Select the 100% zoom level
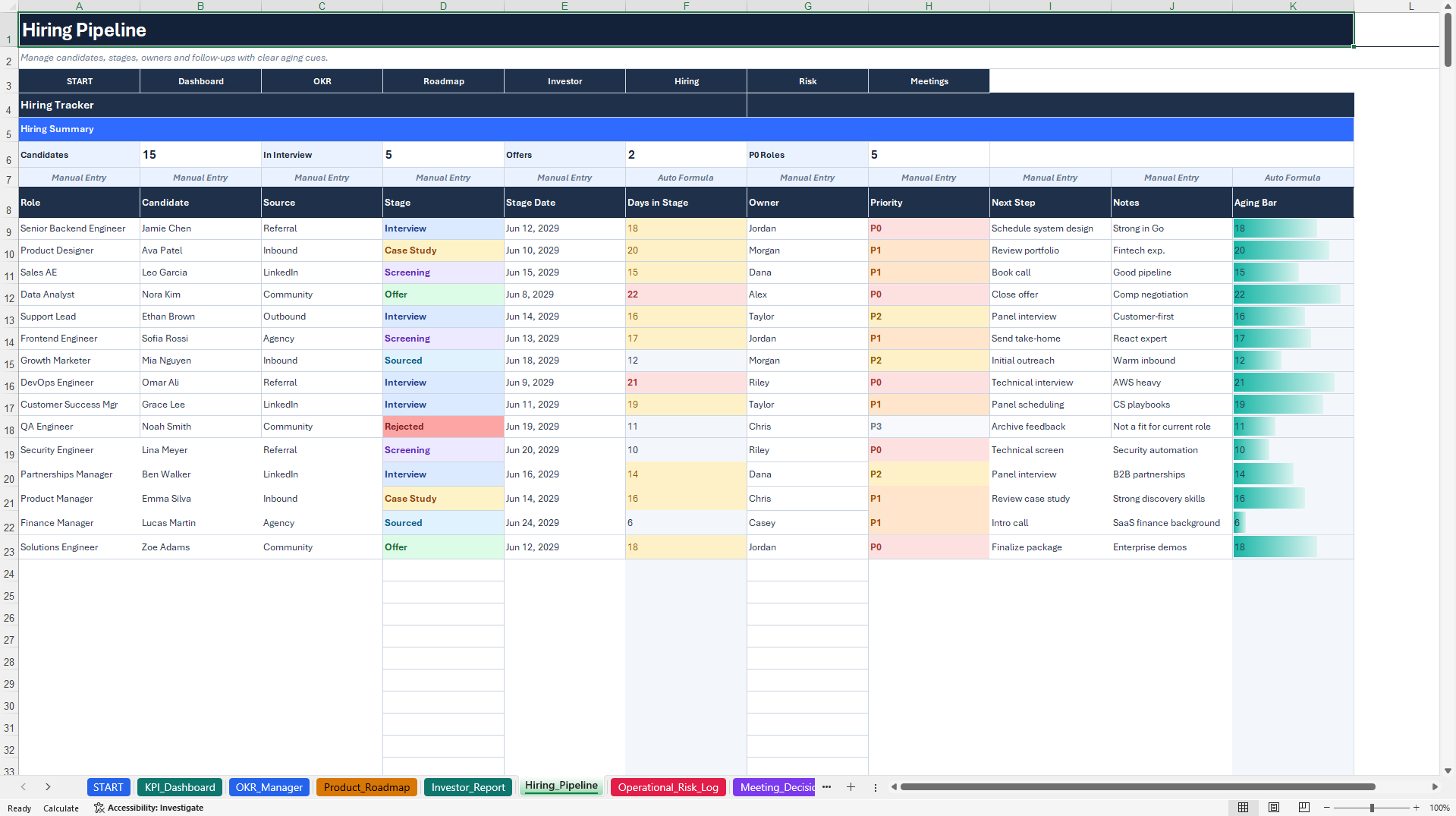The image size is (1456, 816). pyautogui.click(x=1439, y=808)
